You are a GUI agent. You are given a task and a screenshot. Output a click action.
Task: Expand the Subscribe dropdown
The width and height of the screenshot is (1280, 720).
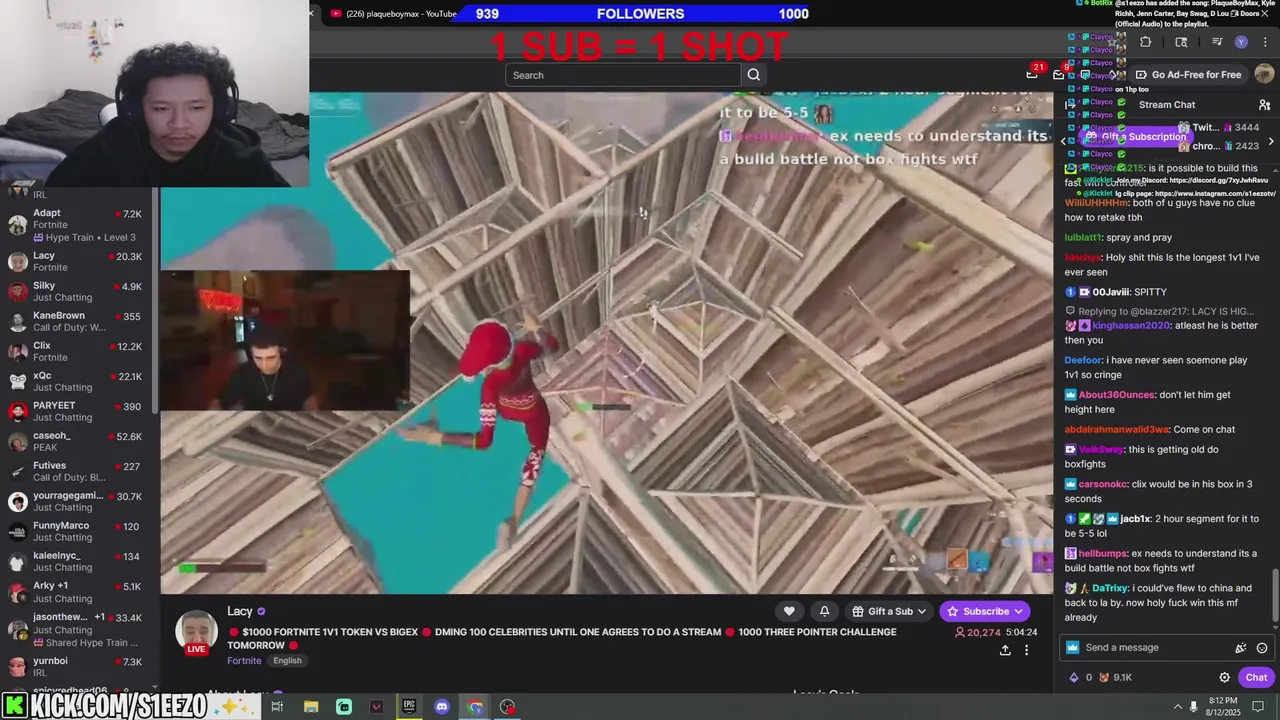point(1018,611)
